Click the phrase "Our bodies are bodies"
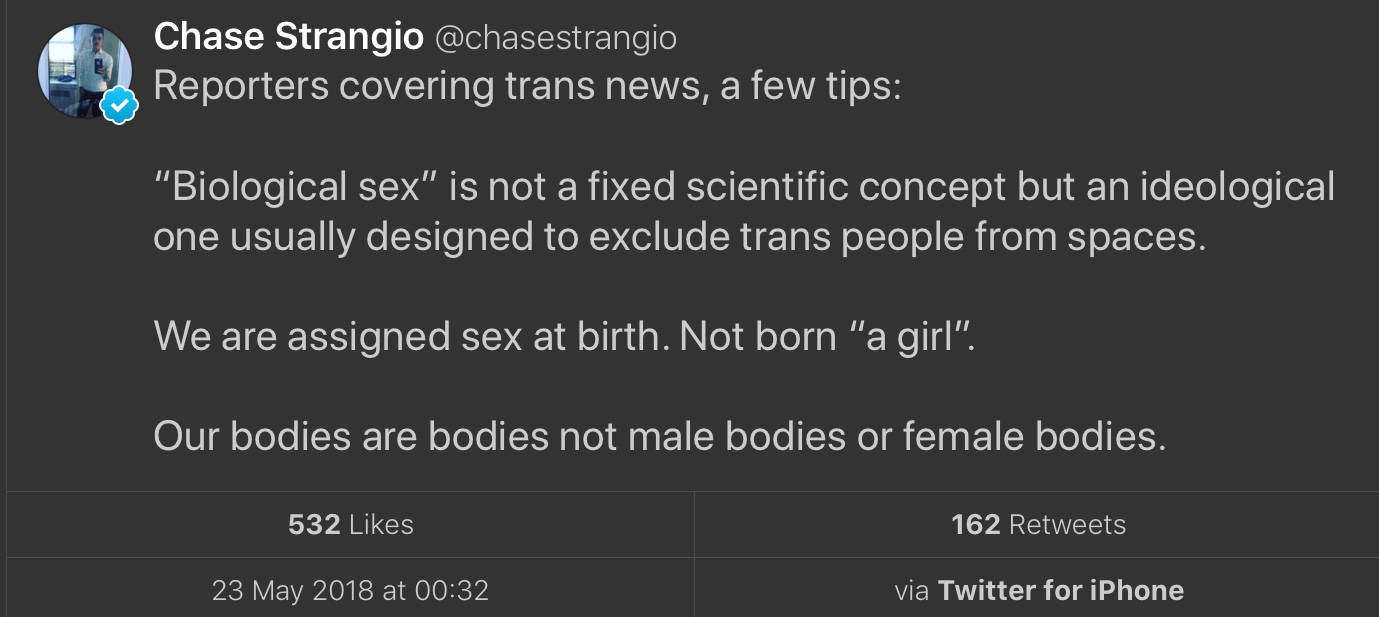 pos(351,436)
